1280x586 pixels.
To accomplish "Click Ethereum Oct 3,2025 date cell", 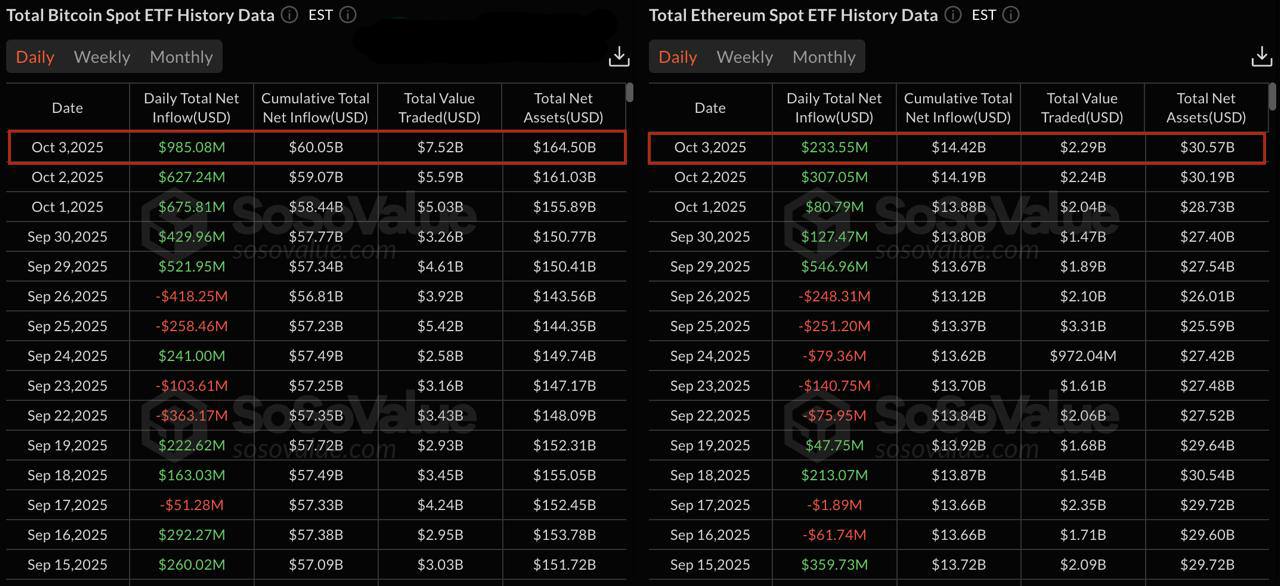I will click(710, 147).
